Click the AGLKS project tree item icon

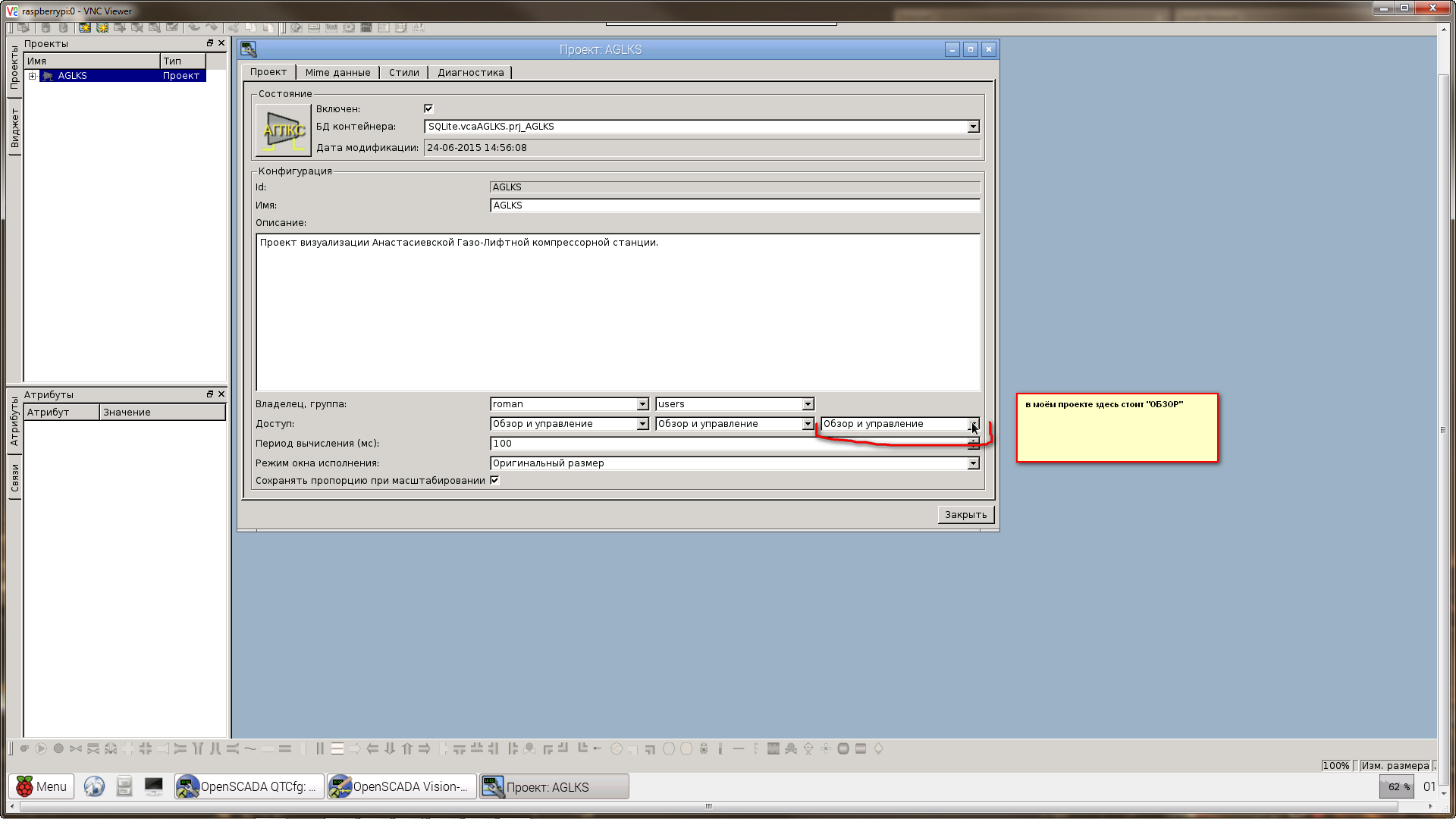click(48, 76)
